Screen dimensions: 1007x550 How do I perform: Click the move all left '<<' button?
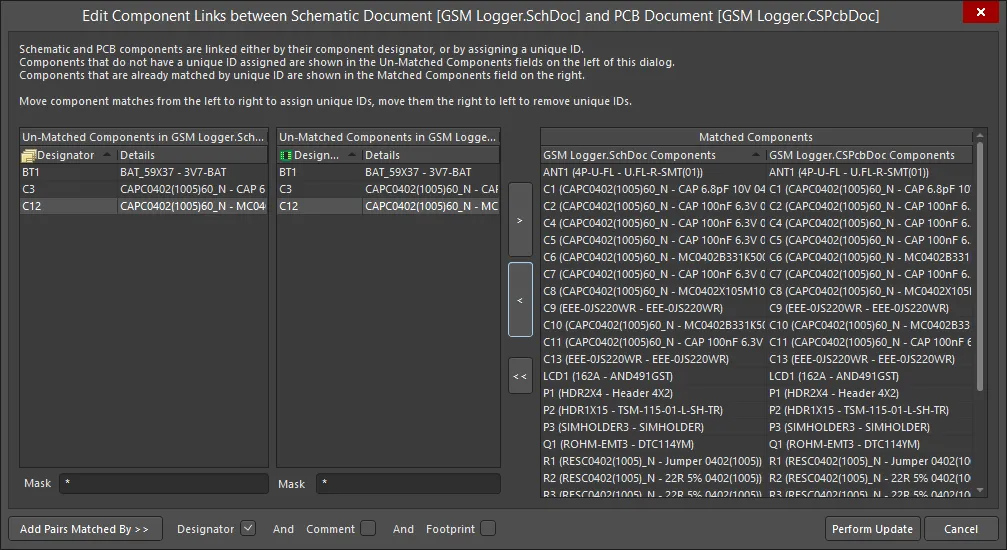click(520, 376)
